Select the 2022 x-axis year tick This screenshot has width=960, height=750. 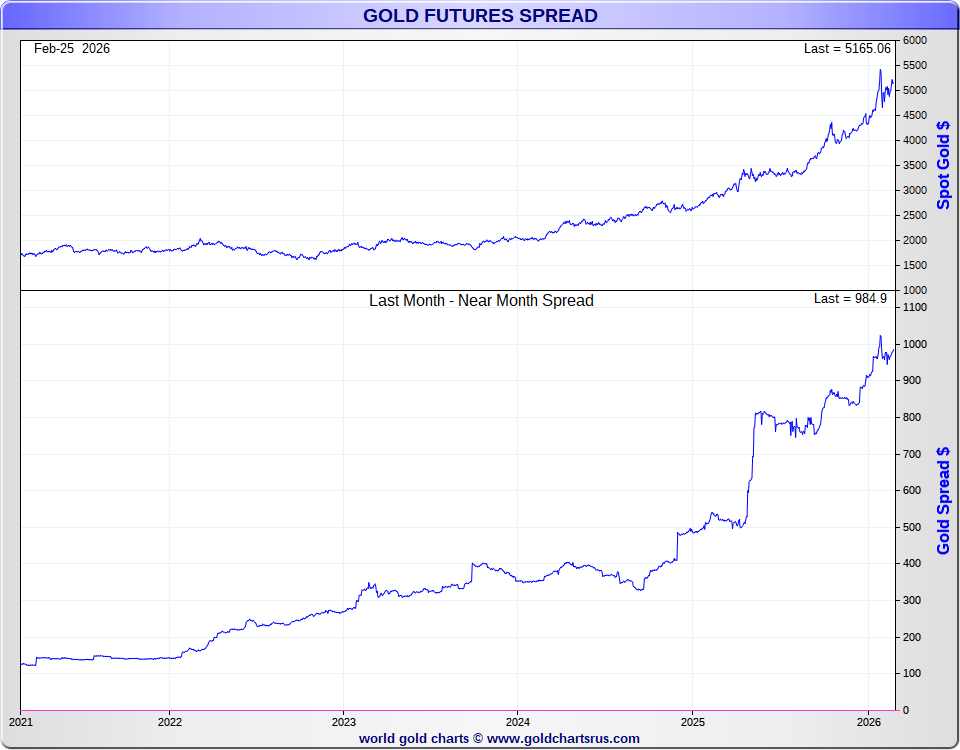169,721
